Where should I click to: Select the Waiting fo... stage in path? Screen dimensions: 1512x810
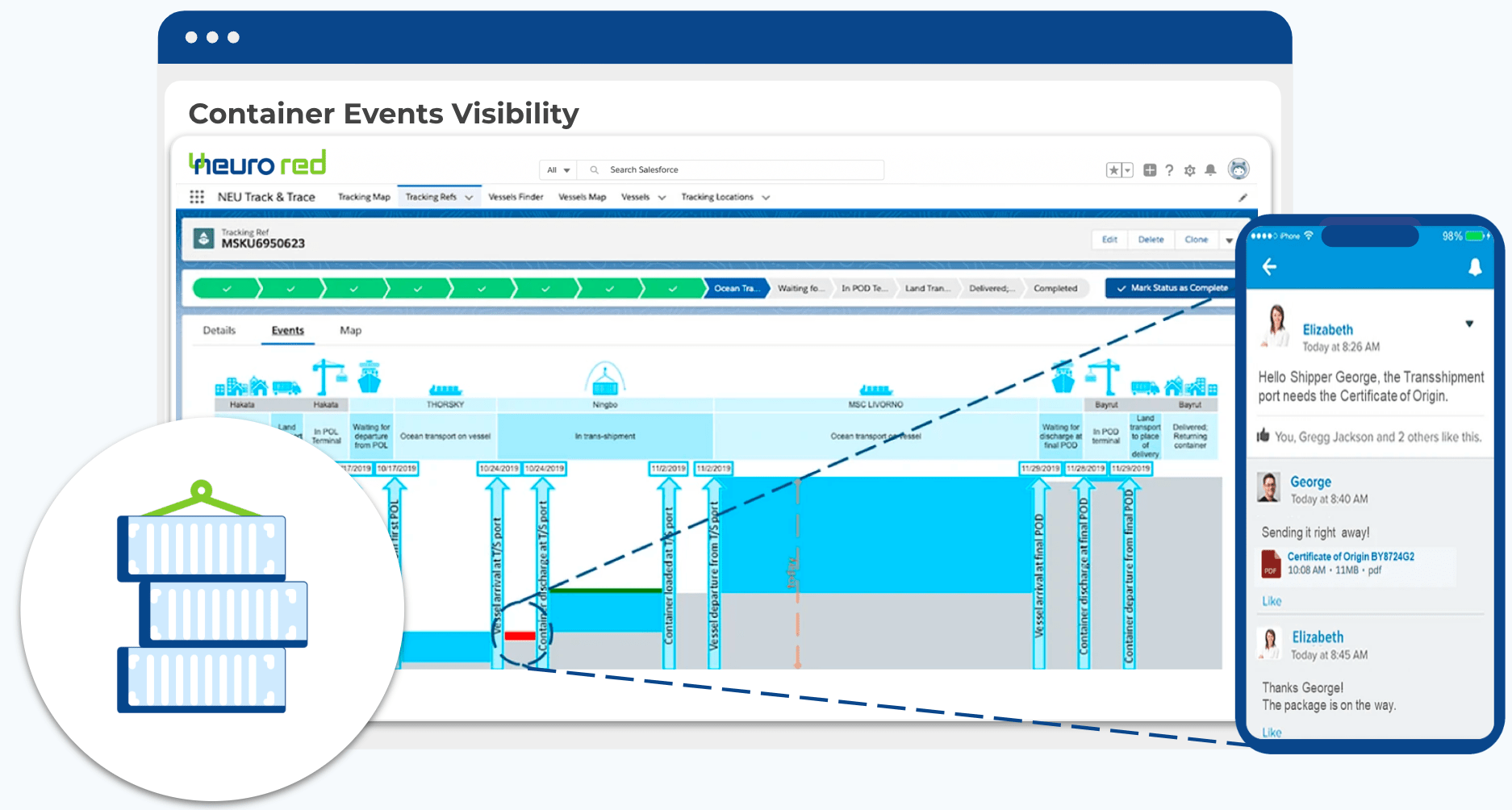[800, 288]
